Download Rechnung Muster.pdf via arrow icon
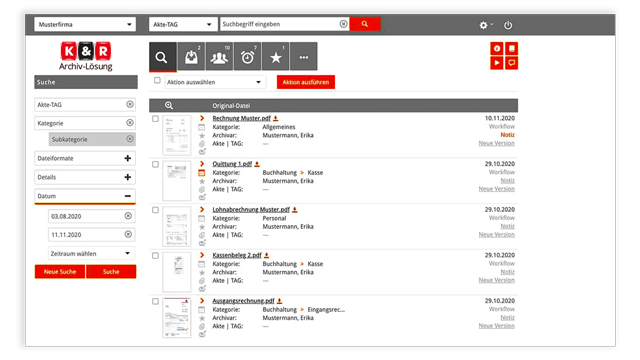Screen dimensions: 640x360 point(276,118)
